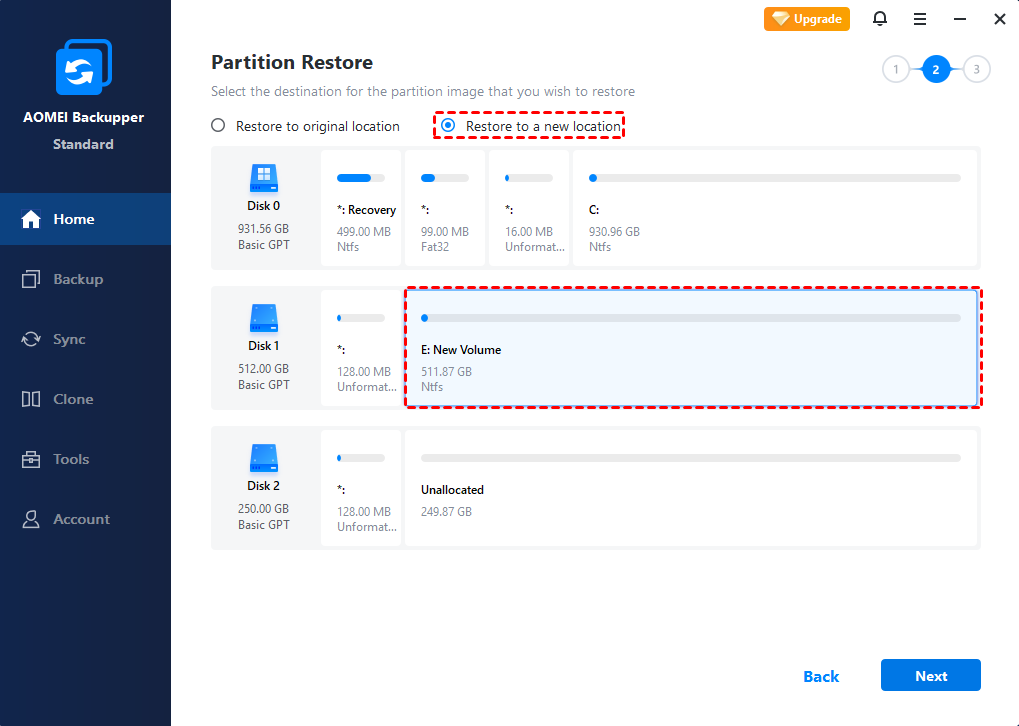Choose the Recovery 499.00 MB partition
1019x726 pixels.
361,208
